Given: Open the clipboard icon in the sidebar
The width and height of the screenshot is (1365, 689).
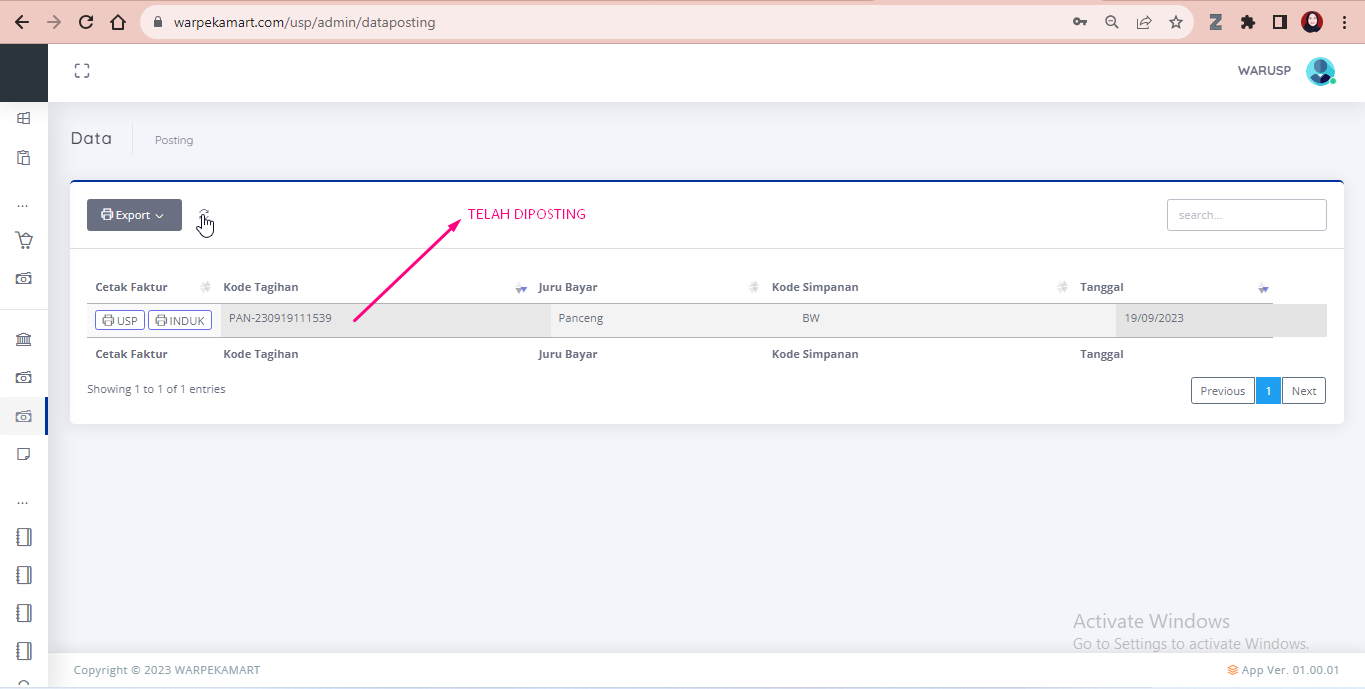Looking at the screenshot, I should 24,157.
